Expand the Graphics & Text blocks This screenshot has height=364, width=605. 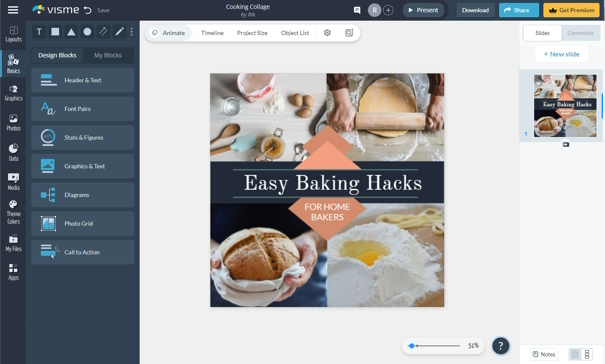(x=83, y=166)
